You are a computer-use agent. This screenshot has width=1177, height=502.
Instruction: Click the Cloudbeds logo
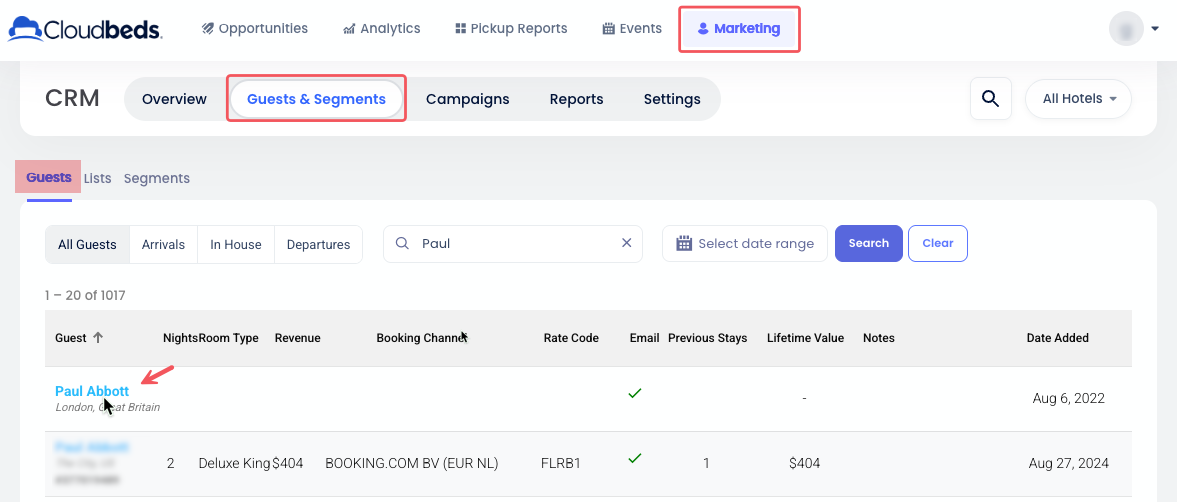pyautogui.click(x=85, y=29)
